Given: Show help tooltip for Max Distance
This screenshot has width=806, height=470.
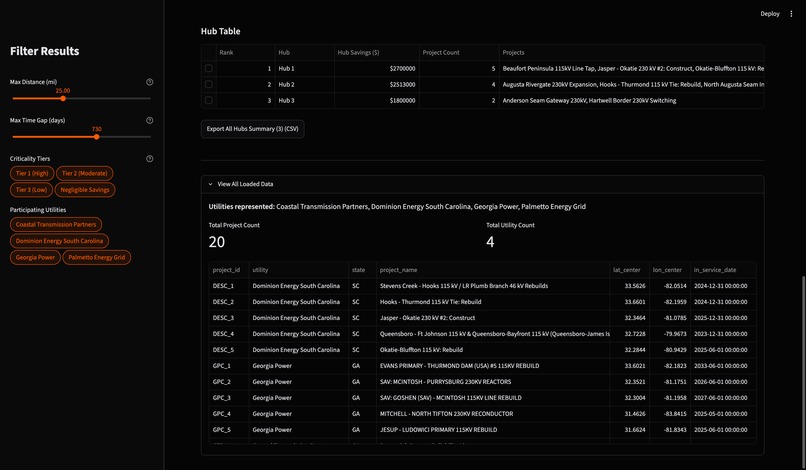Looking at the screenshot, I should 150,82.
